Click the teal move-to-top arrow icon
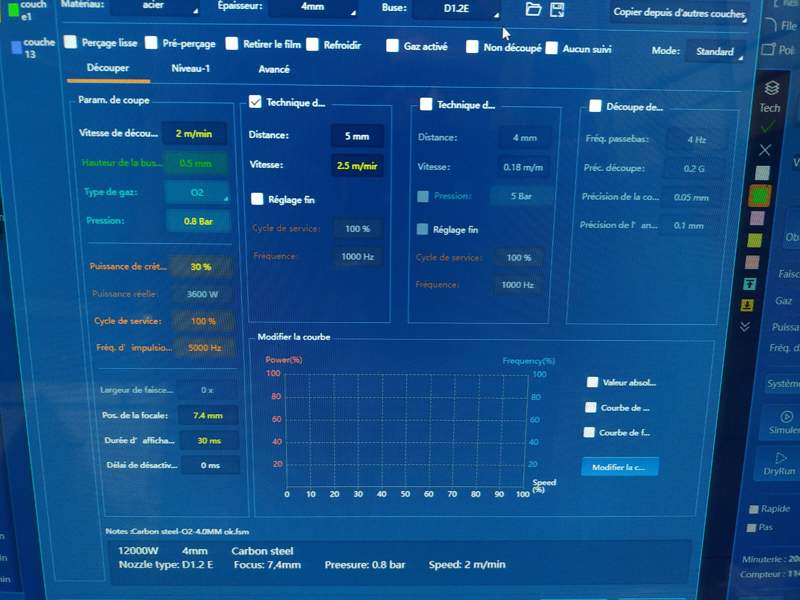 point(747,284)
